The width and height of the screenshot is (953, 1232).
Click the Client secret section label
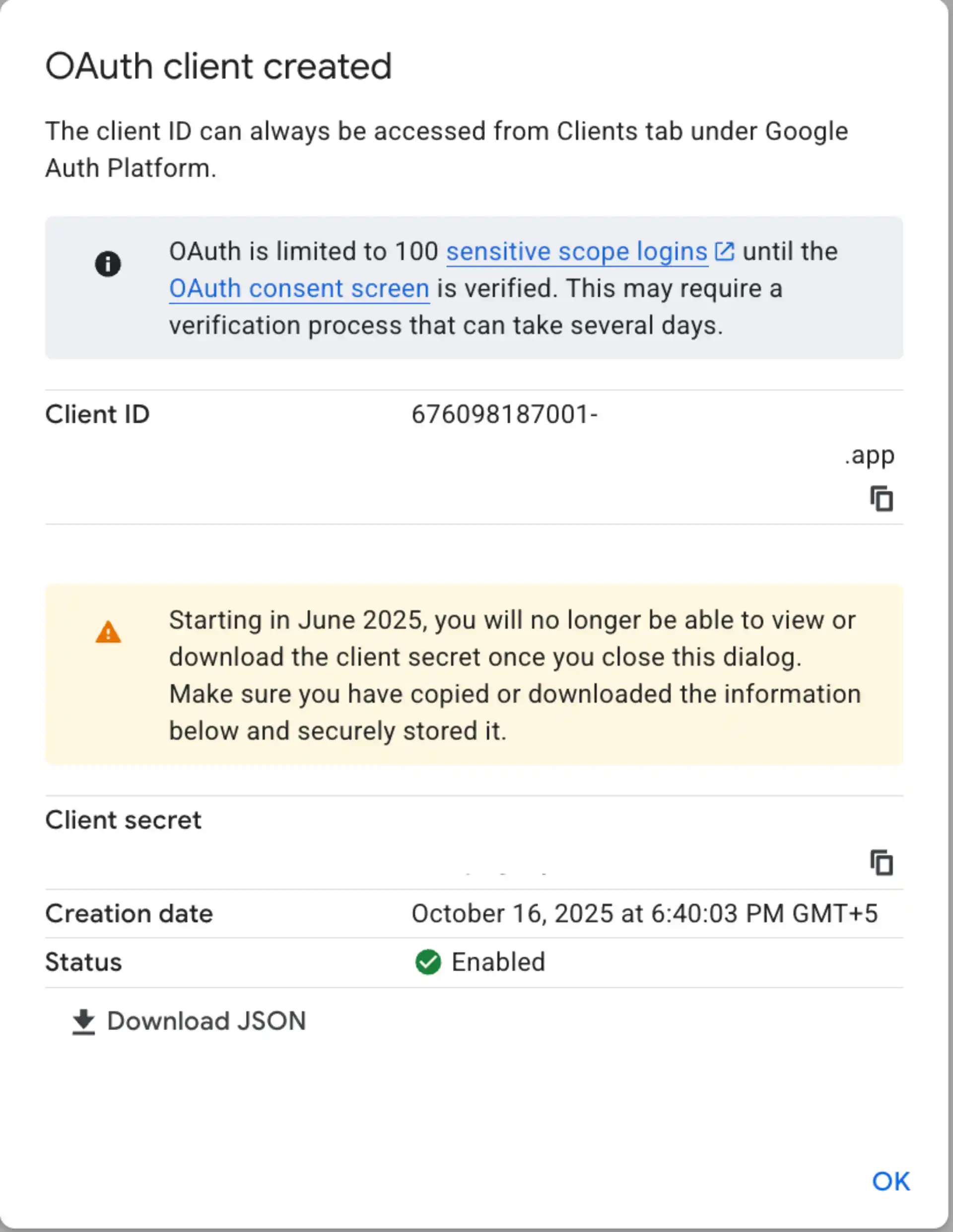pos(123,819)
